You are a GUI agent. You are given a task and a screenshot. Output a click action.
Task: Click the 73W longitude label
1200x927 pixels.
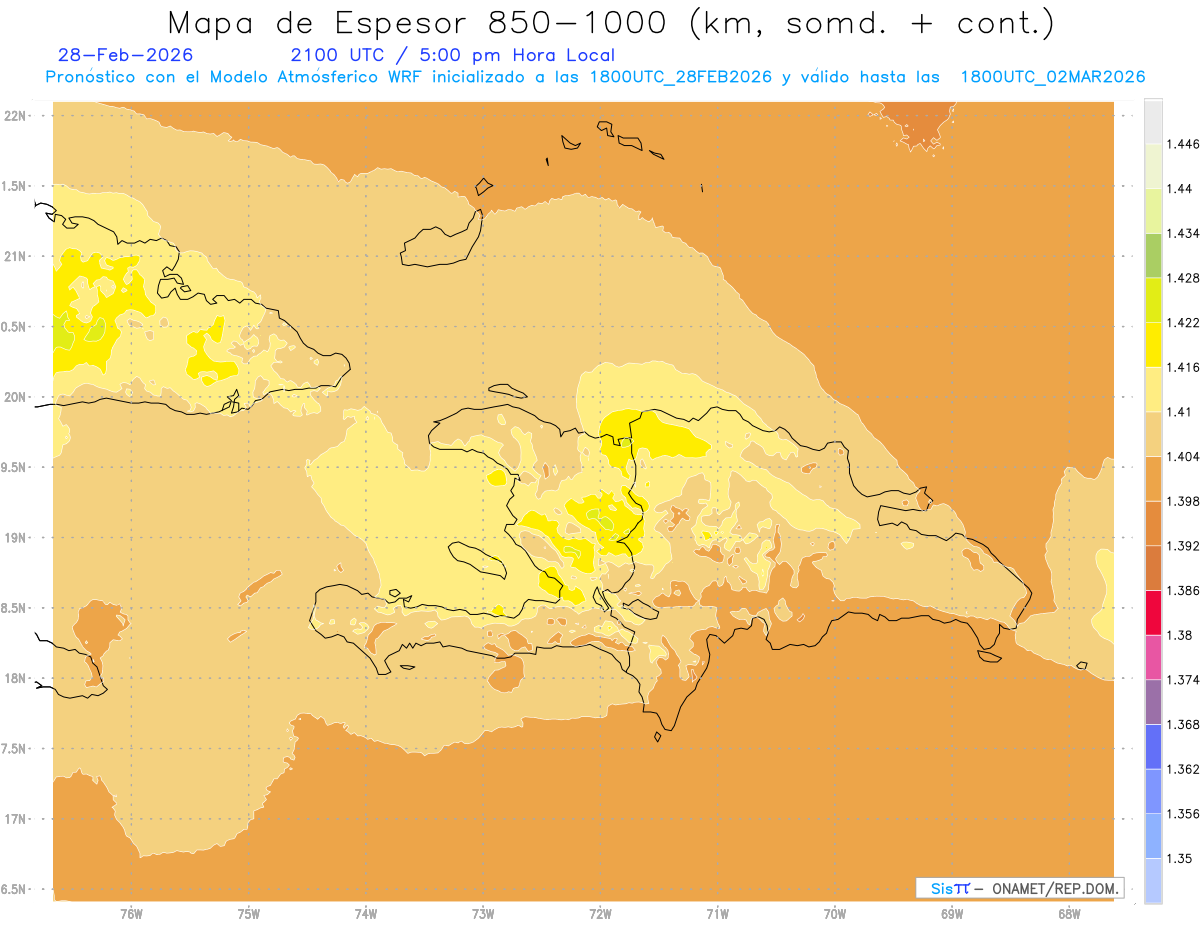pyautogui.click(x=483, y=915)
